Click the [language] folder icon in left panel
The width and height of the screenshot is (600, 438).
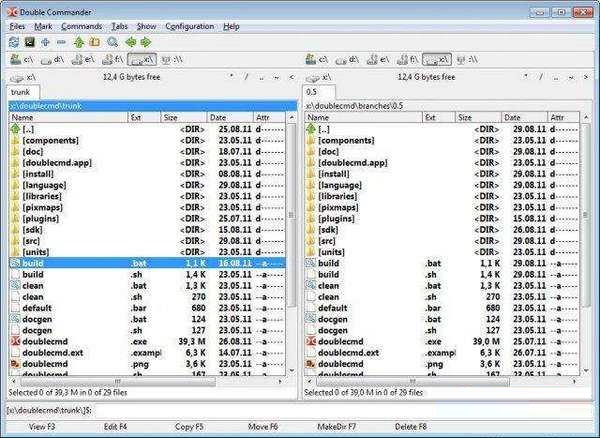point(15,185)
